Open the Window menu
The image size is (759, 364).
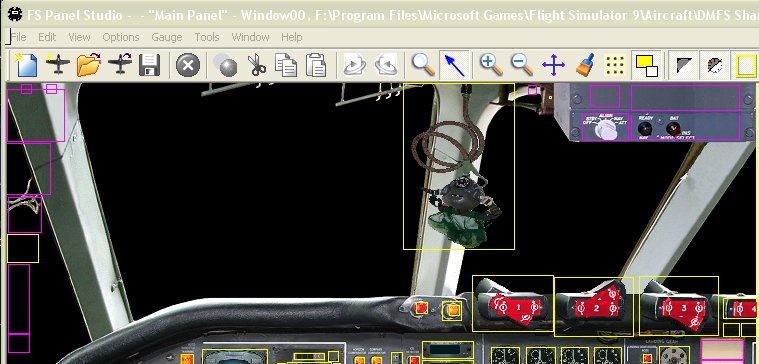pos(250,37)
